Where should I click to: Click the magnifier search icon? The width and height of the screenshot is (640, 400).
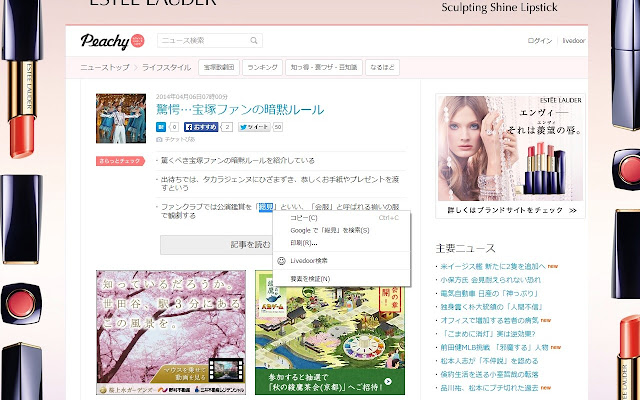[x=254, y=40]
